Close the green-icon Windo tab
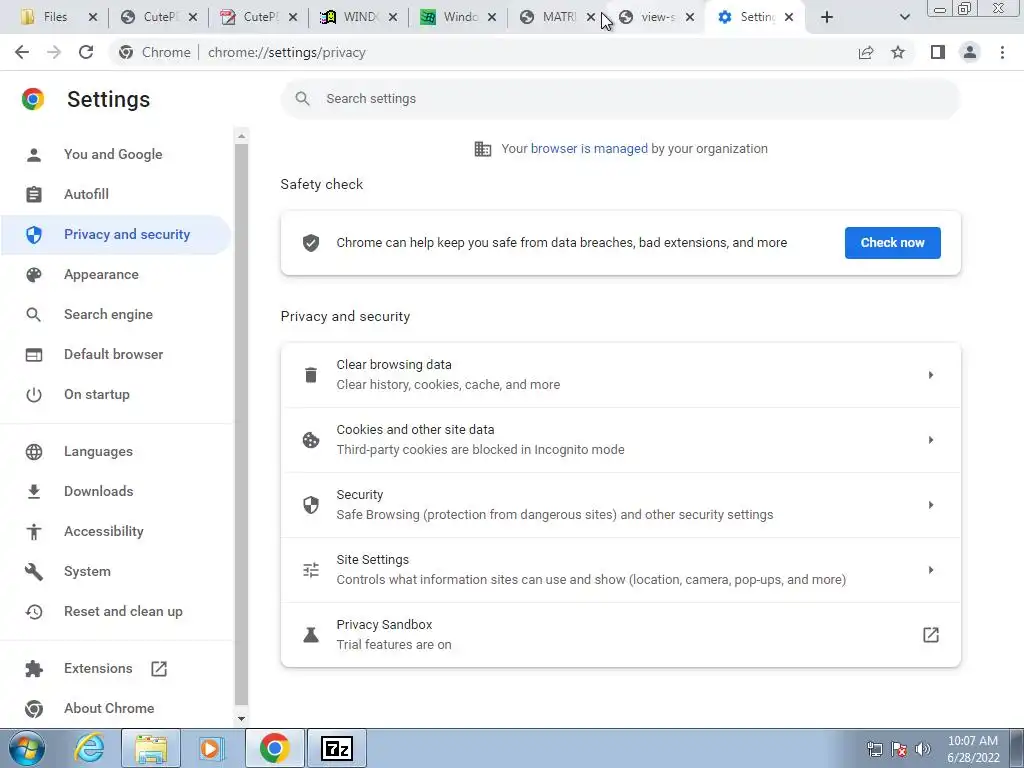The width and height of the screenshot is (1024, 768). click(x=492, y=17)
